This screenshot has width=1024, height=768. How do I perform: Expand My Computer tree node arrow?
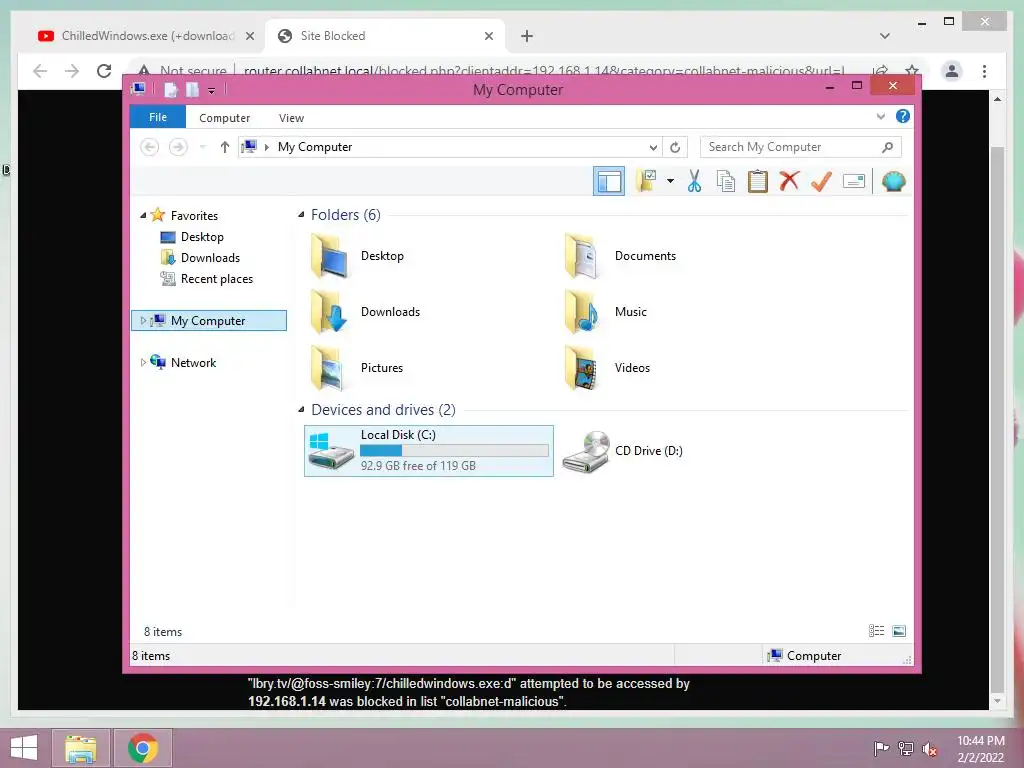click(143, 321)
